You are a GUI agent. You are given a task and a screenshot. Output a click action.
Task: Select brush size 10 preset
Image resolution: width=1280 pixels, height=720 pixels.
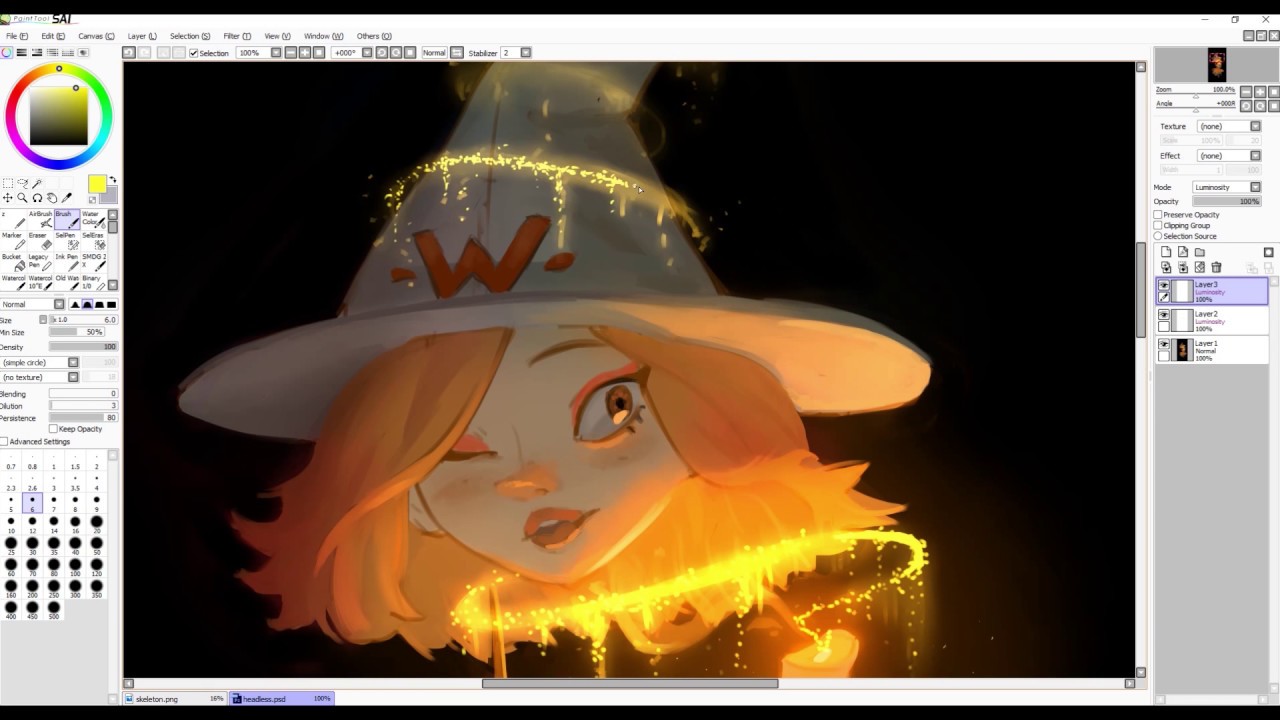pos(11,526)
